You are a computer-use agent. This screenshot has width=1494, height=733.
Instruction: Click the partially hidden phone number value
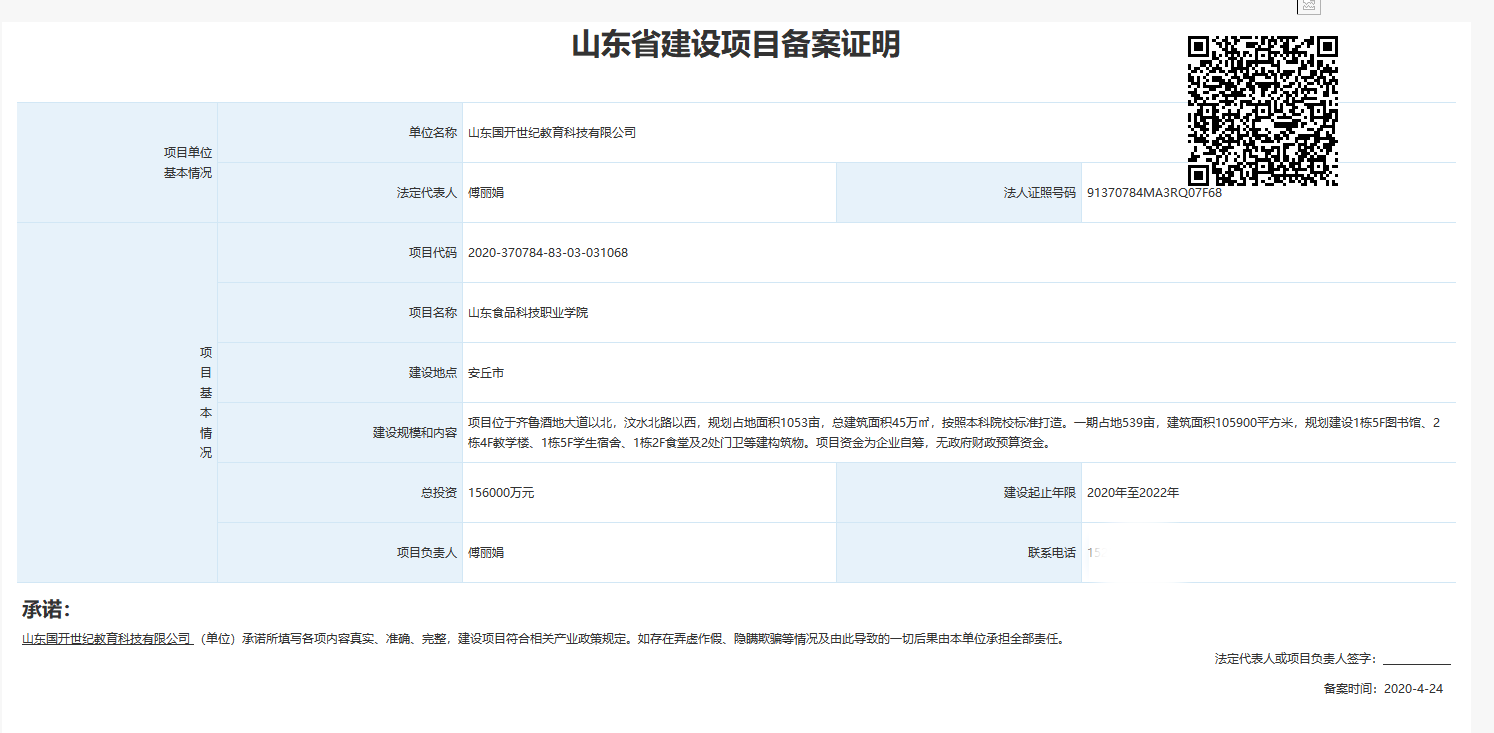point(1095,553)
